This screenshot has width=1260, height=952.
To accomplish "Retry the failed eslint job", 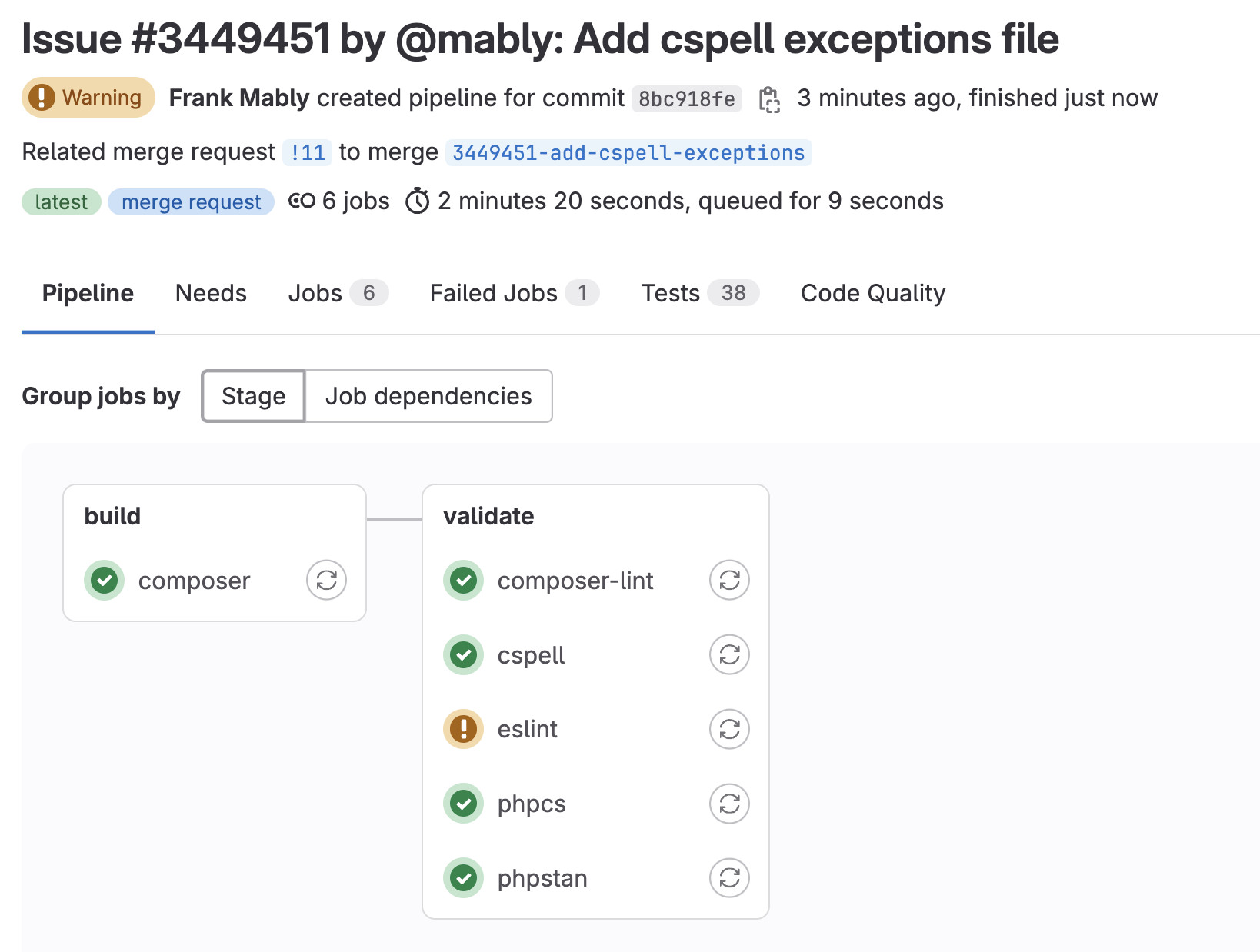I will click(x=728, y=729).
